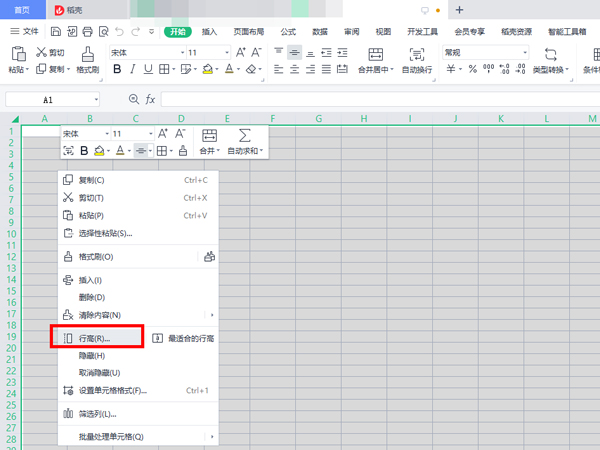Choose Hide from the context menu
Viewport: 600px width, 450px height.
(138, 356)
